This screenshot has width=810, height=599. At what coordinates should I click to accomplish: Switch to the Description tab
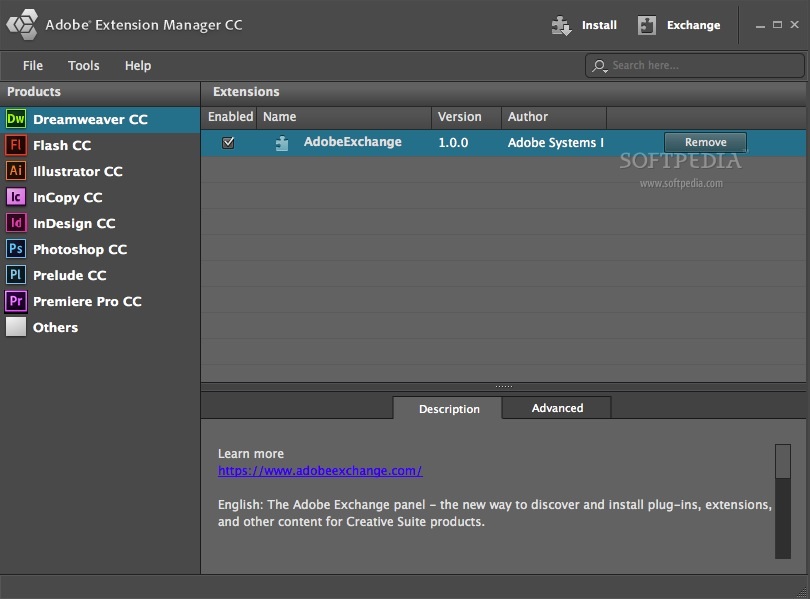click(x=448, y=408)
